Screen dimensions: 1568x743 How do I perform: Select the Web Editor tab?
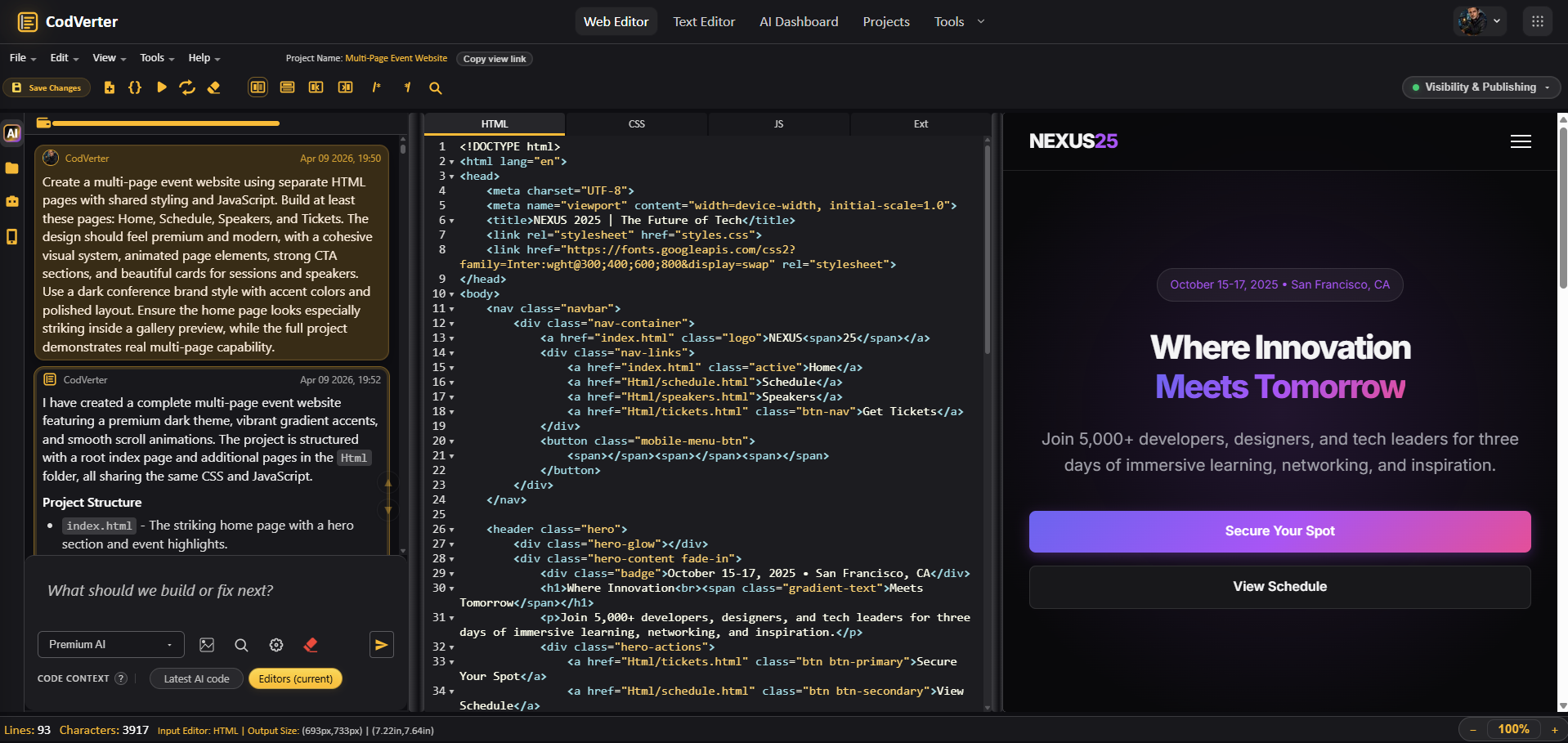coord(616,22)
